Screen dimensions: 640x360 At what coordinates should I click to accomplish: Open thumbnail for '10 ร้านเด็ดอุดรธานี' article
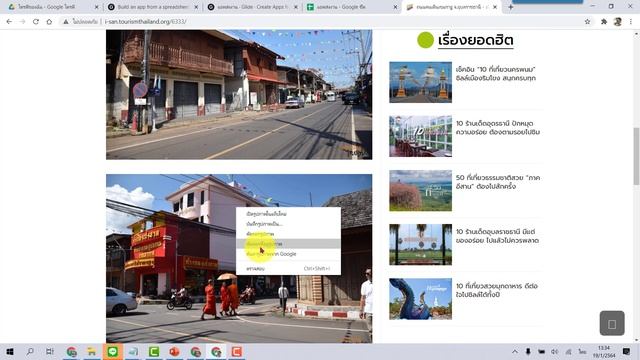pos(420,136)
